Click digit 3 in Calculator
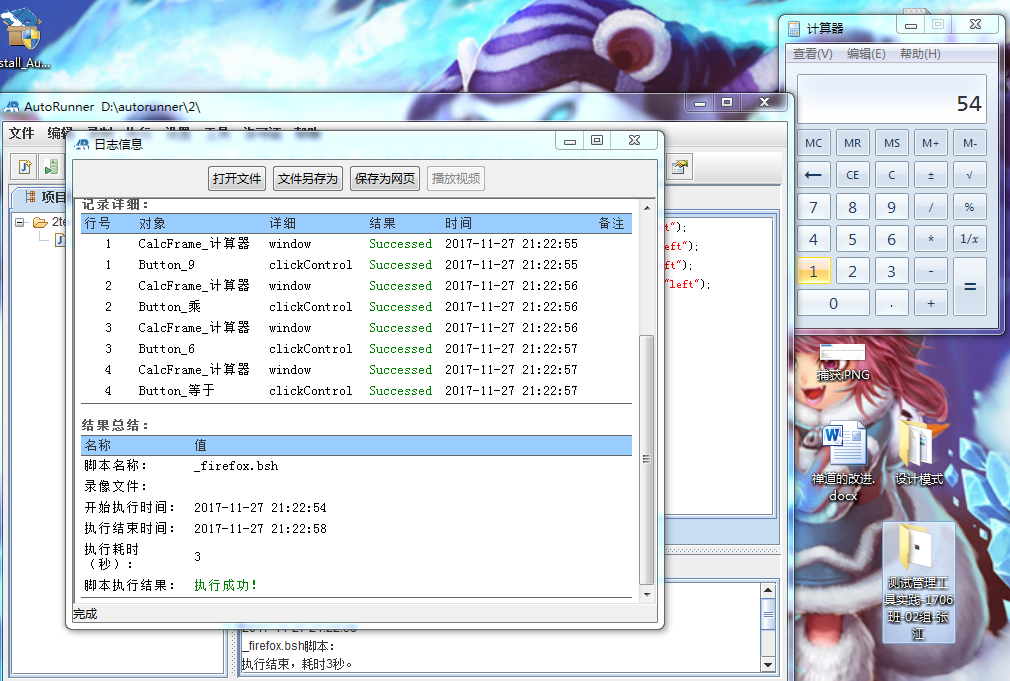Viewport: 1010px width, 681px height. 891,271
